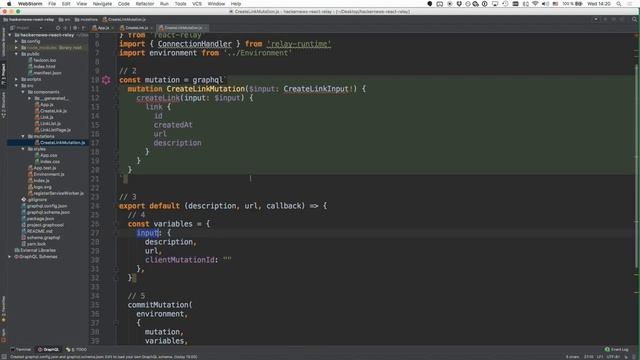Screen dimensions: 640x360
Task: Click the scroll-from-source target icon in Project panel
Action: 58,28
